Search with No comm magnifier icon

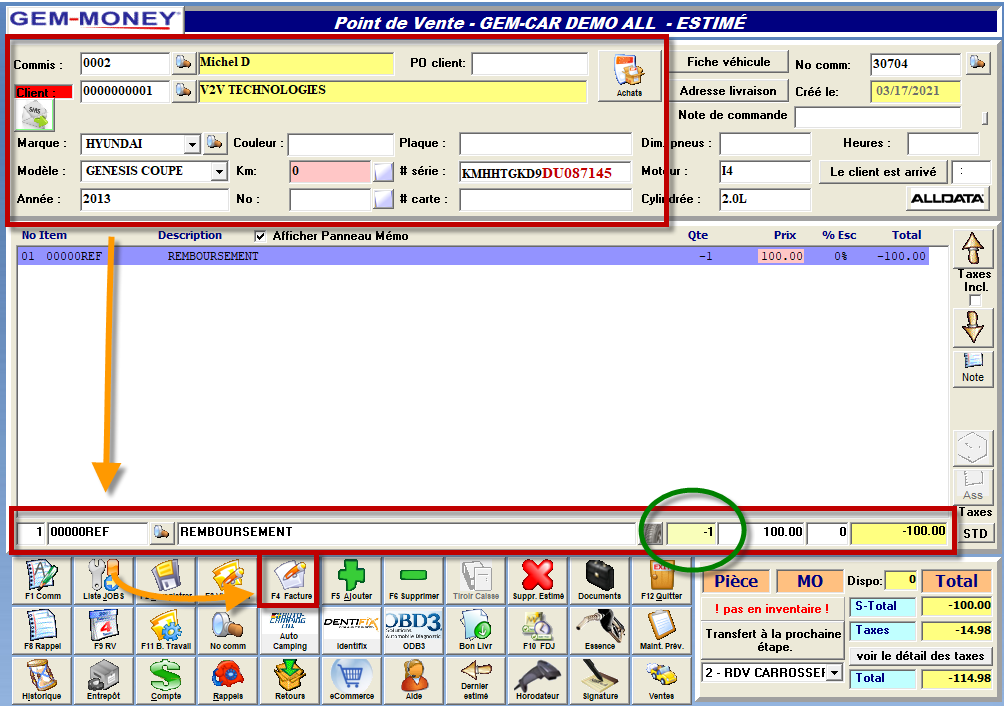[228, 629]
